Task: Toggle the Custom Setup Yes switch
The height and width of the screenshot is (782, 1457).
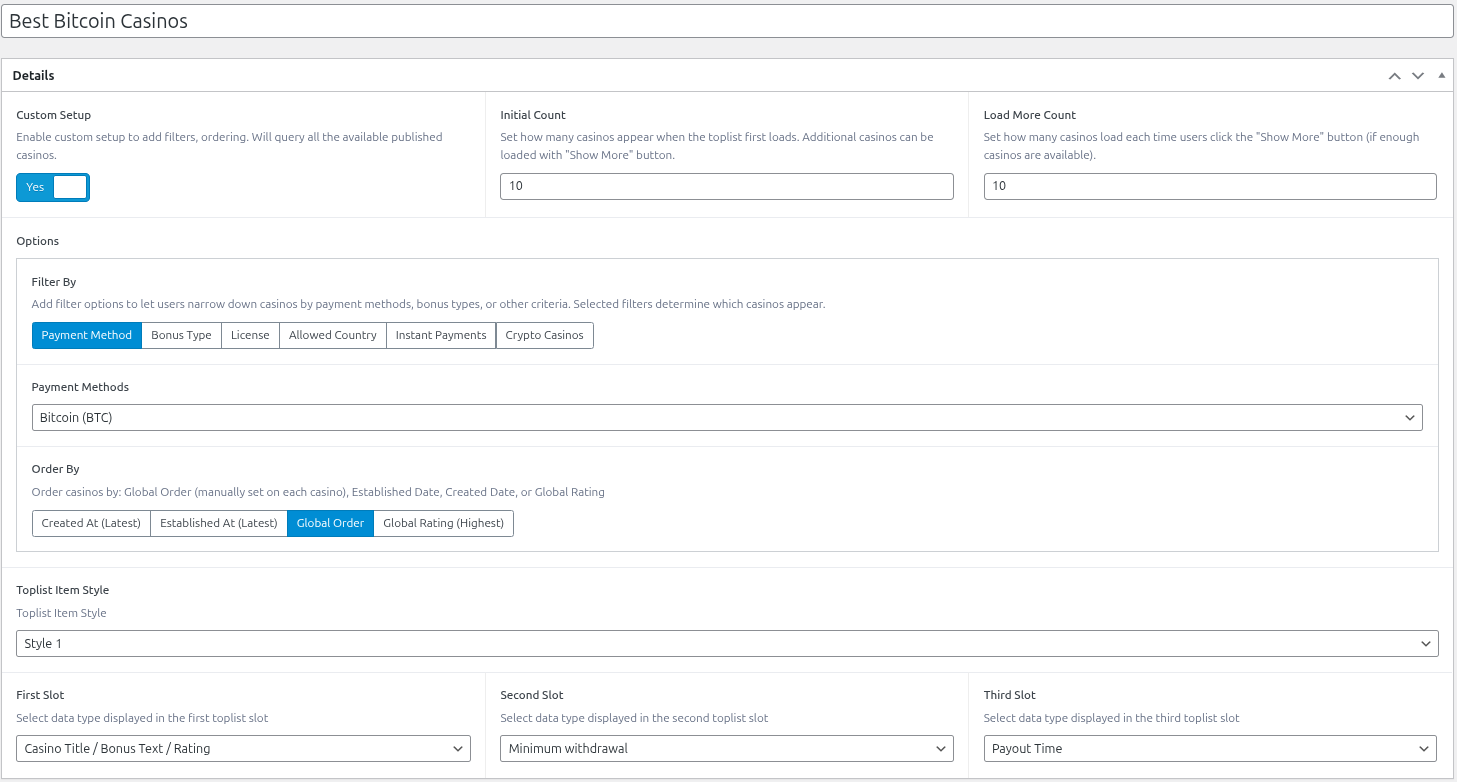Action: [x=53, y=187]
